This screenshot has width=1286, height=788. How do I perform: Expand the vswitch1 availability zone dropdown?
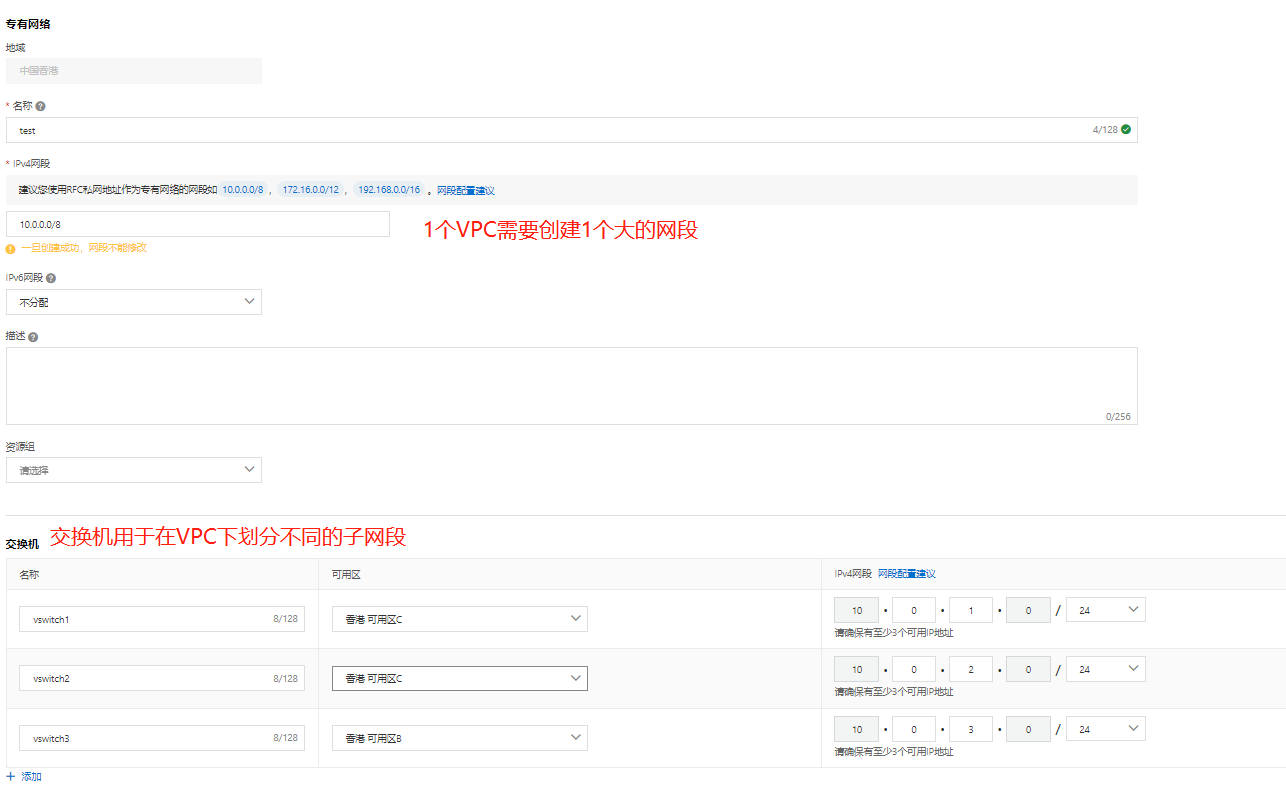(x=459, y=619)
